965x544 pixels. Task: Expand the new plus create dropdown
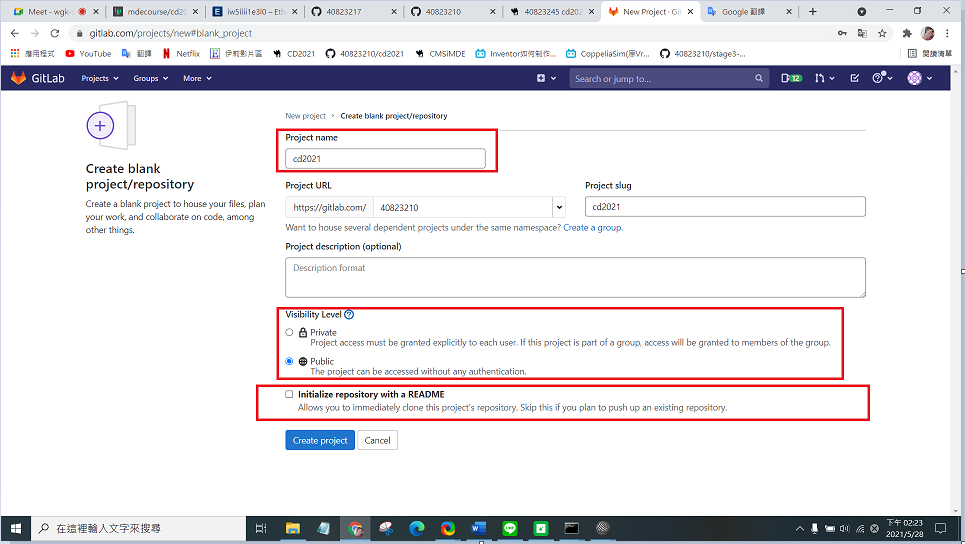[545, 78]
